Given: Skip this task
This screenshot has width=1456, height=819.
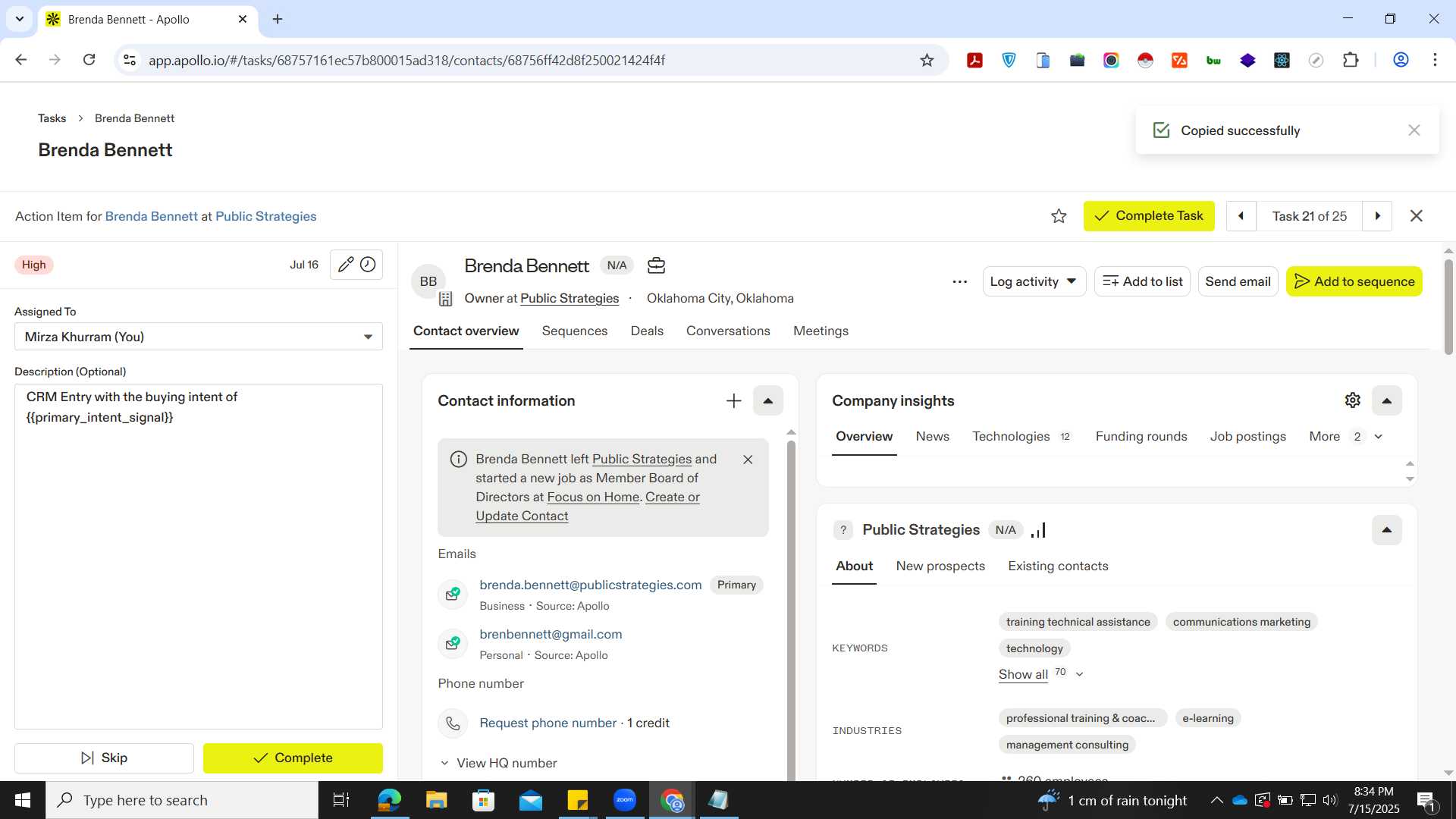Looking at the screenshot, I should 104,758.
